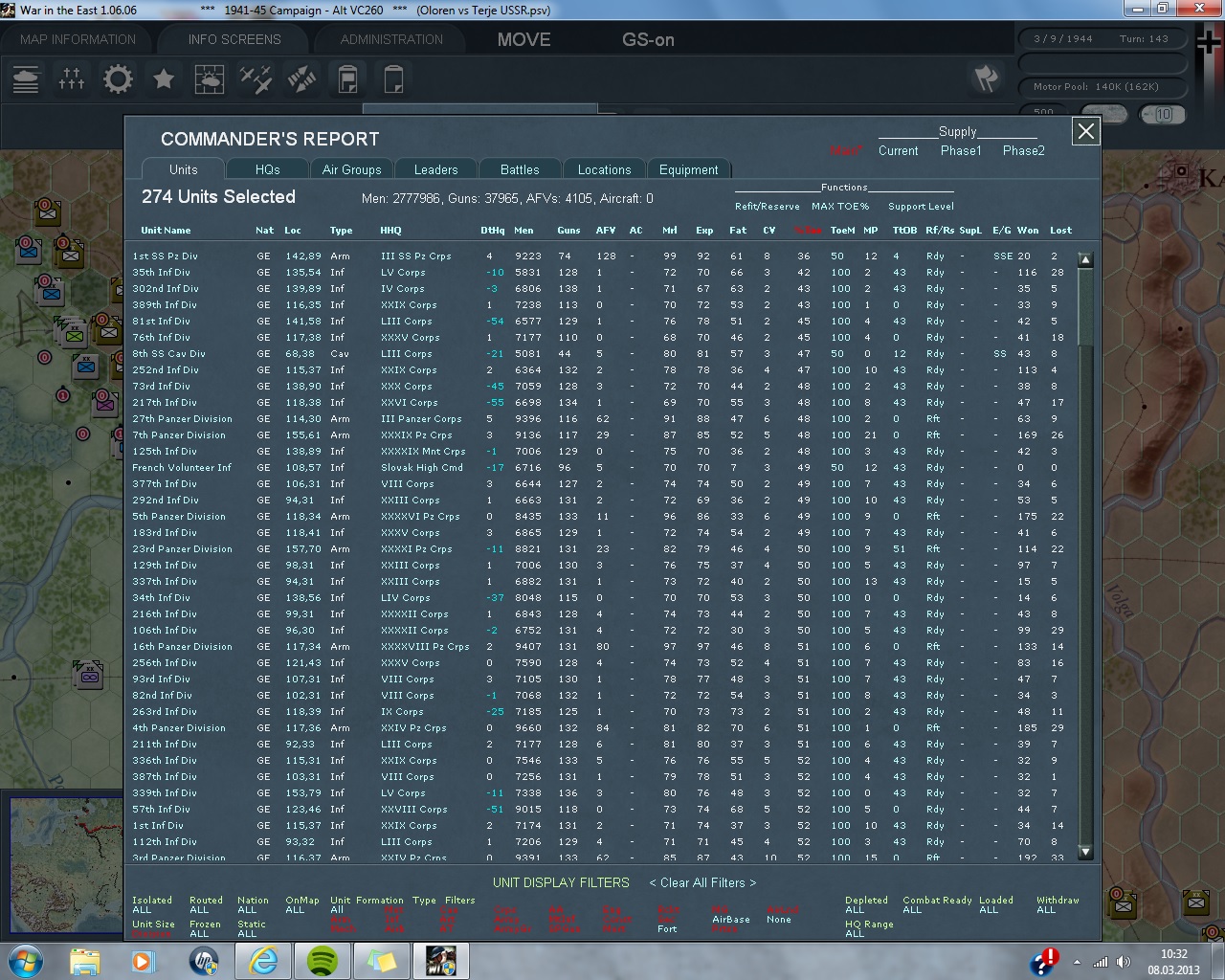Toggle the AirBase type filter

tap(731, 920)
